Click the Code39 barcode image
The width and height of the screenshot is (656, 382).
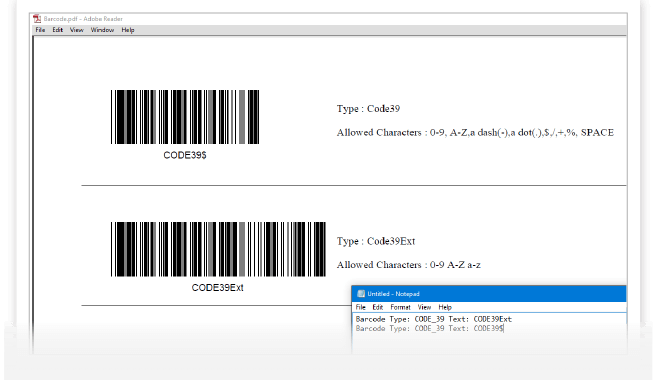[185, 117]
